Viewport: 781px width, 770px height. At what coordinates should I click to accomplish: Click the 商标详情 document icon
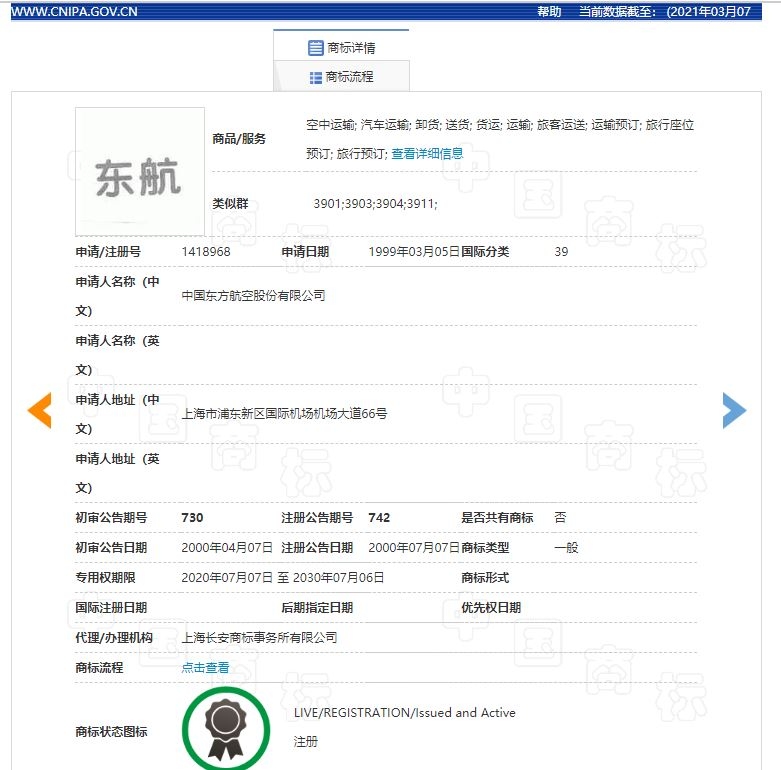tap(315, 48)
